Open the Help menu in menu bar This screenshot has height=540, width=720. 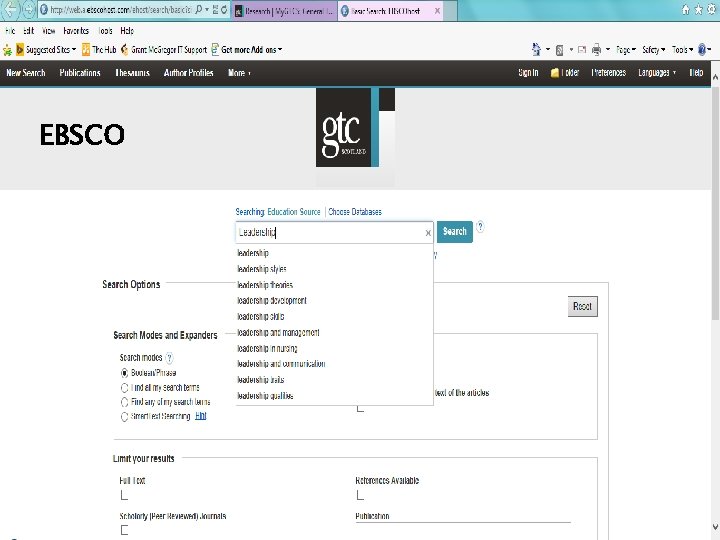tap(127, 31)
